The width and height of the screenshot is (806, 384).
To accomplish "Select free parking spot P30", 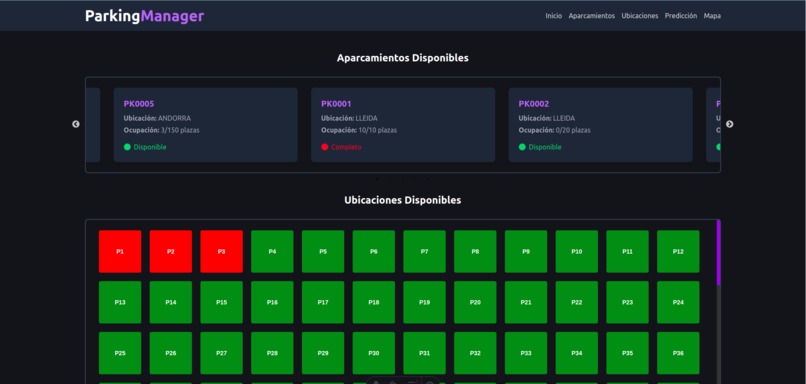I will coord(374,353).
